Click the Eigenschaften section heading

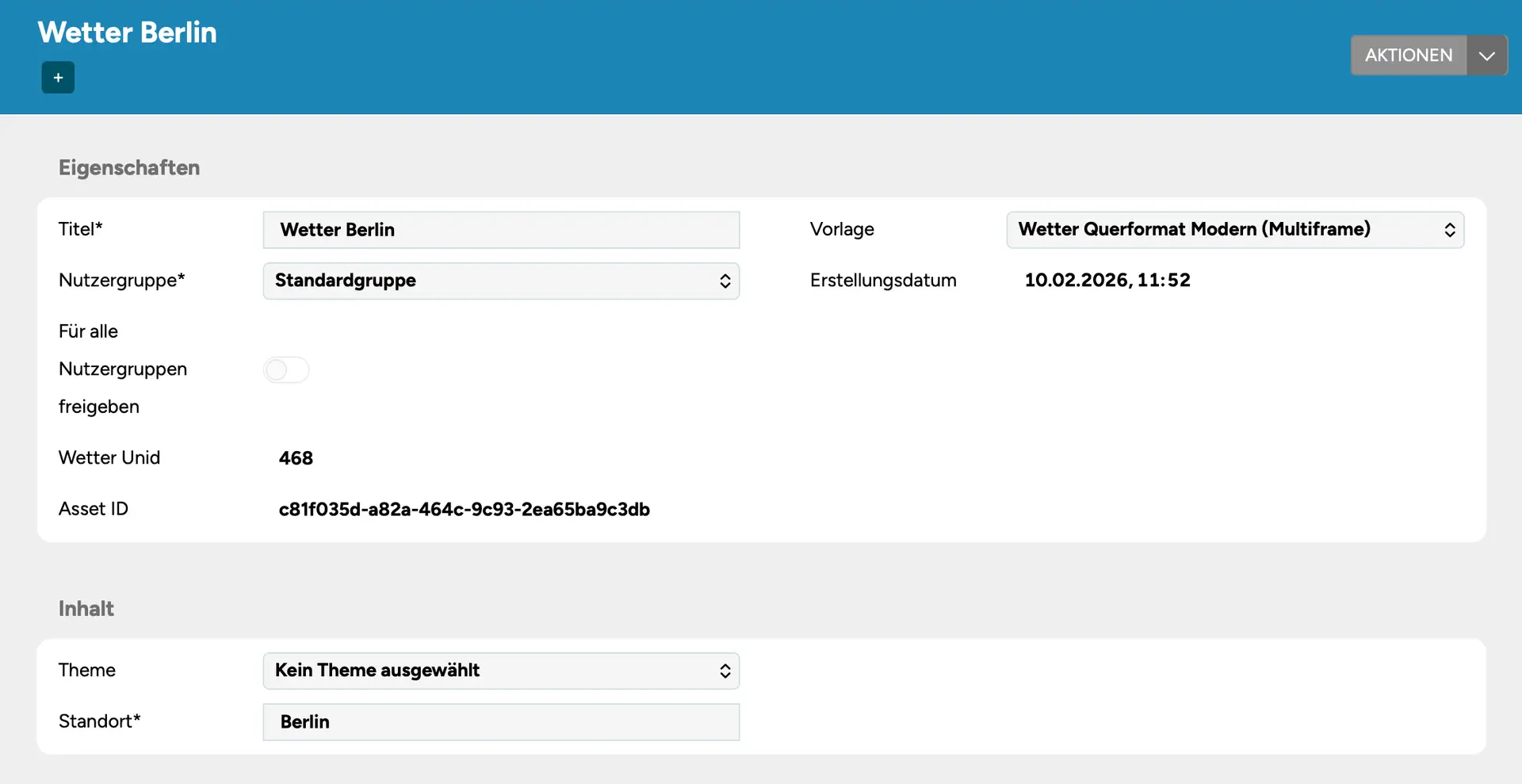[x=129, y=167]
